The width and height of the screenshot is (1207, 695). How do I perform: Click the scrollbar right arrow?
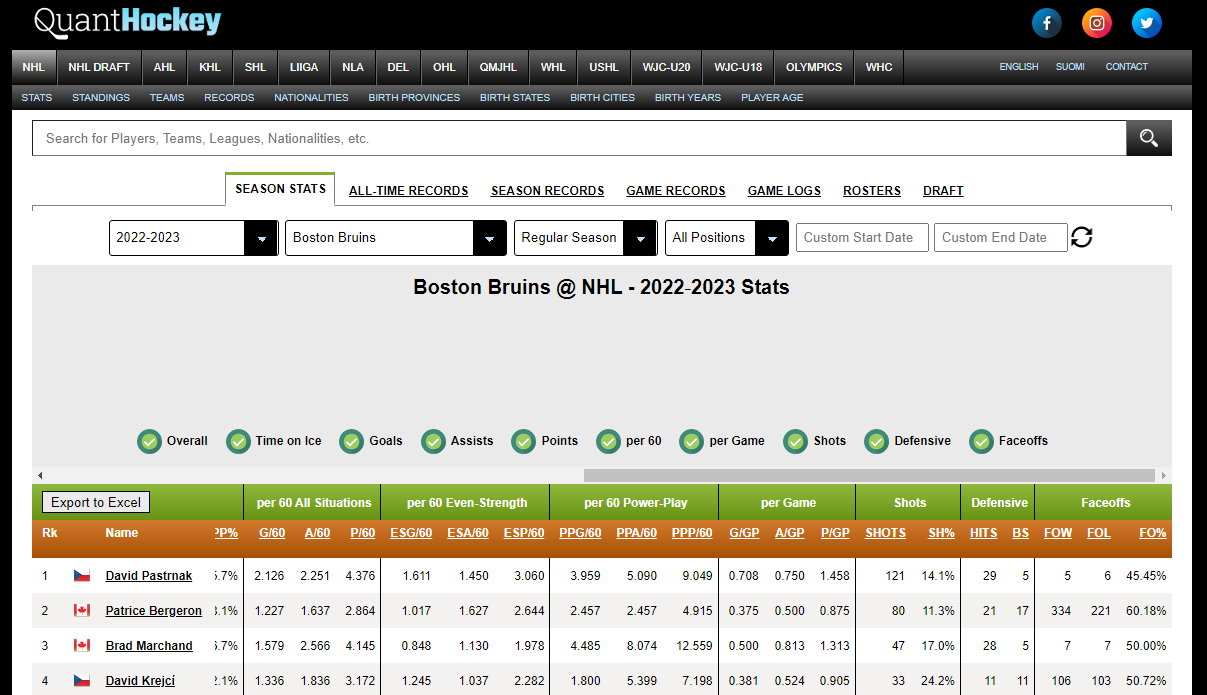(x=1164, y=475)
